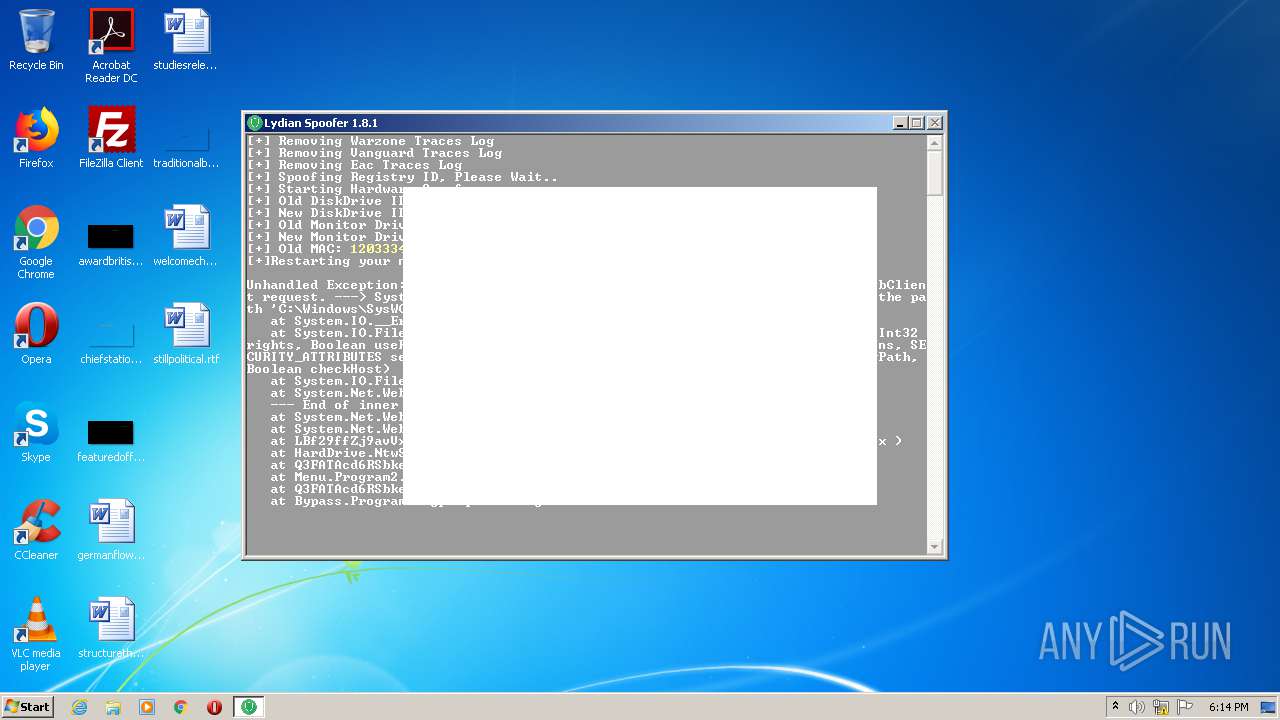Launch Acrobat Reader DC shortcut
This screenshot has height=720, width=1280.
[111, 46]
